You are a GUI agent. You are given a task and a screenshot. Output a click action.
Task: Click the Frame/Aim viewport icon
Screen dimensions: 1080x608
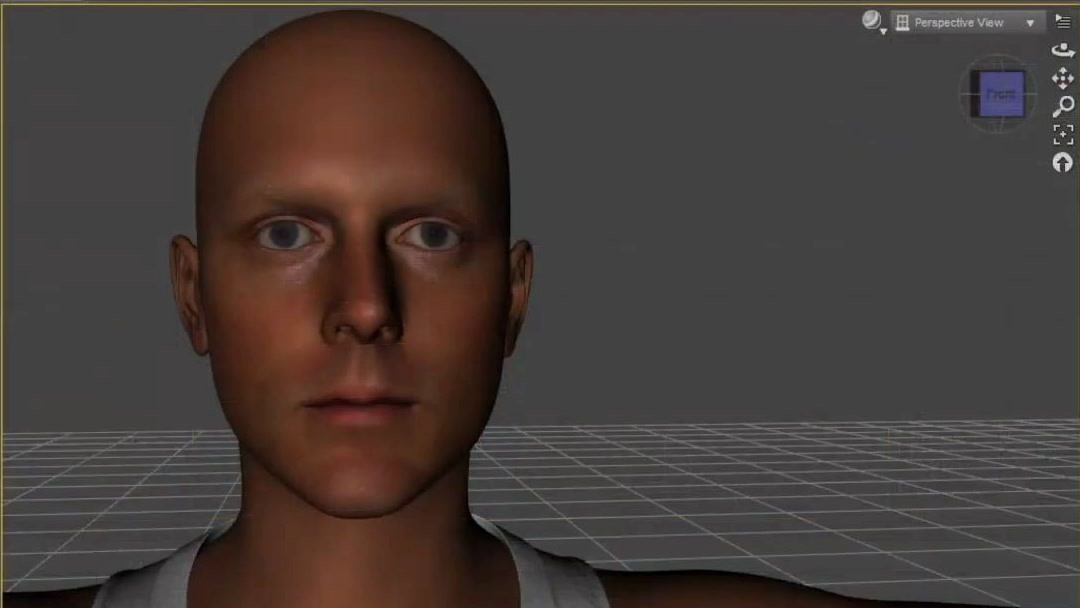coord(1062,136)
